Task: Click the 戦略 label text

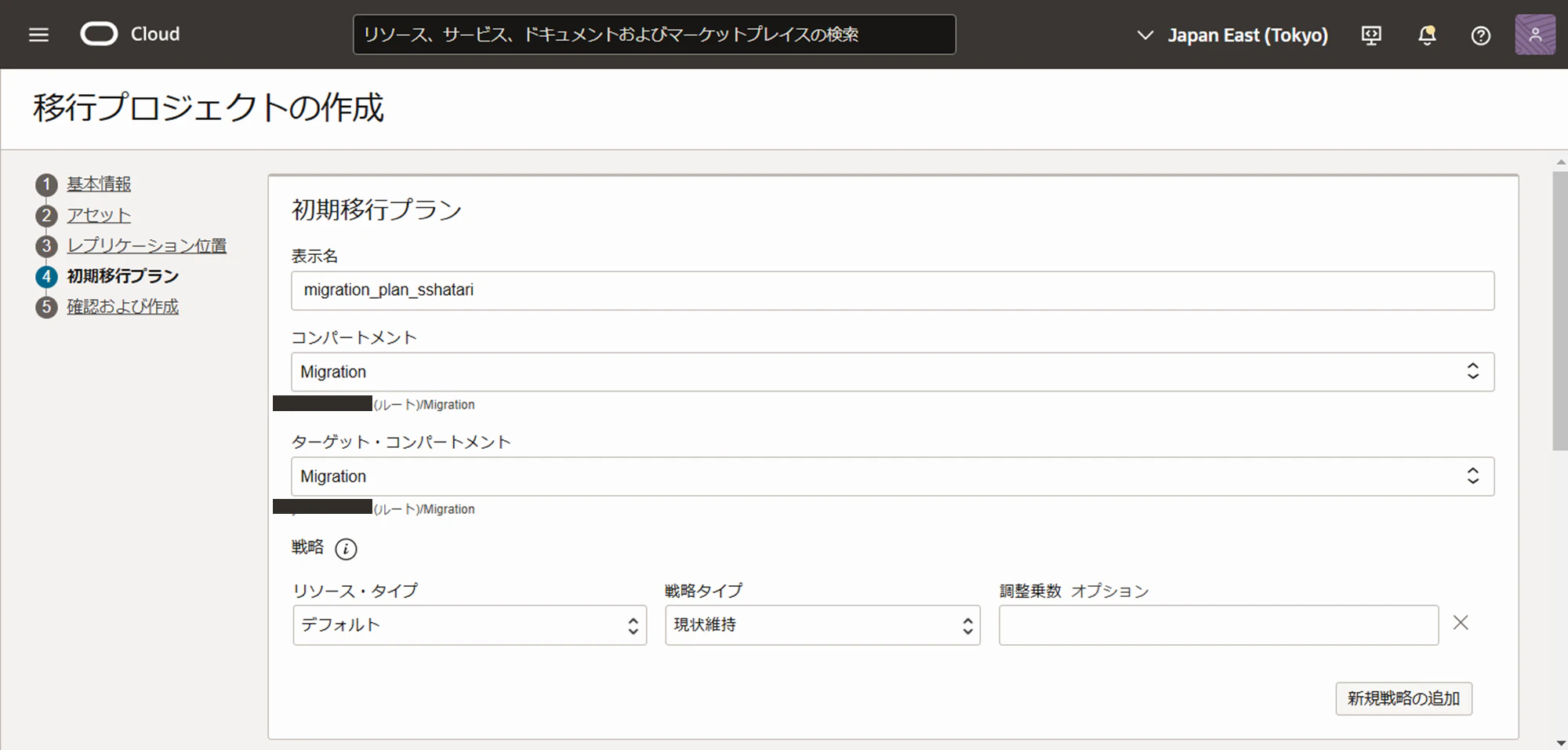Action: pos(307,548)
